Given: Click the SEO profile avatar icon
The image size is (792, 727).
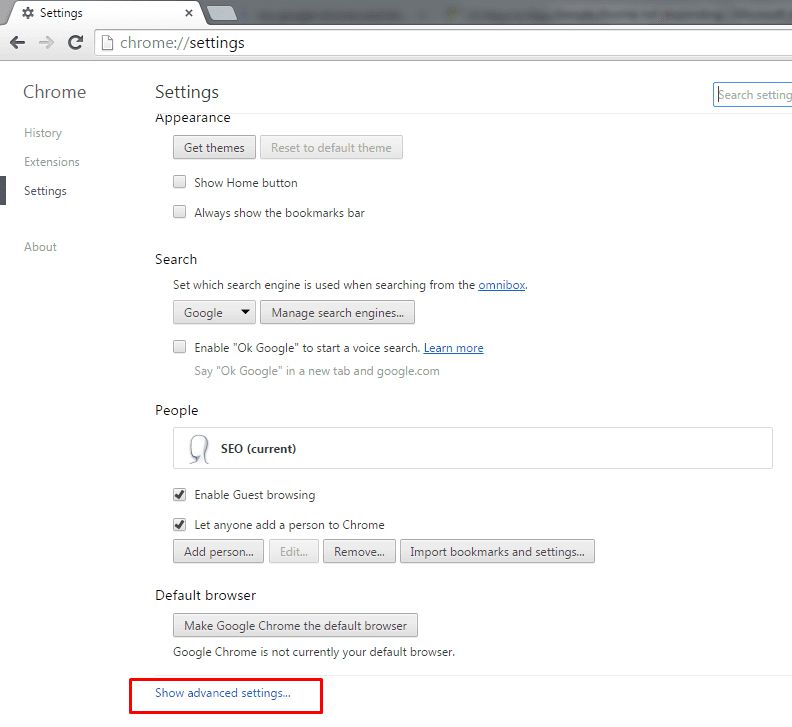Looking at the screenshot, I should coord(199,449).
